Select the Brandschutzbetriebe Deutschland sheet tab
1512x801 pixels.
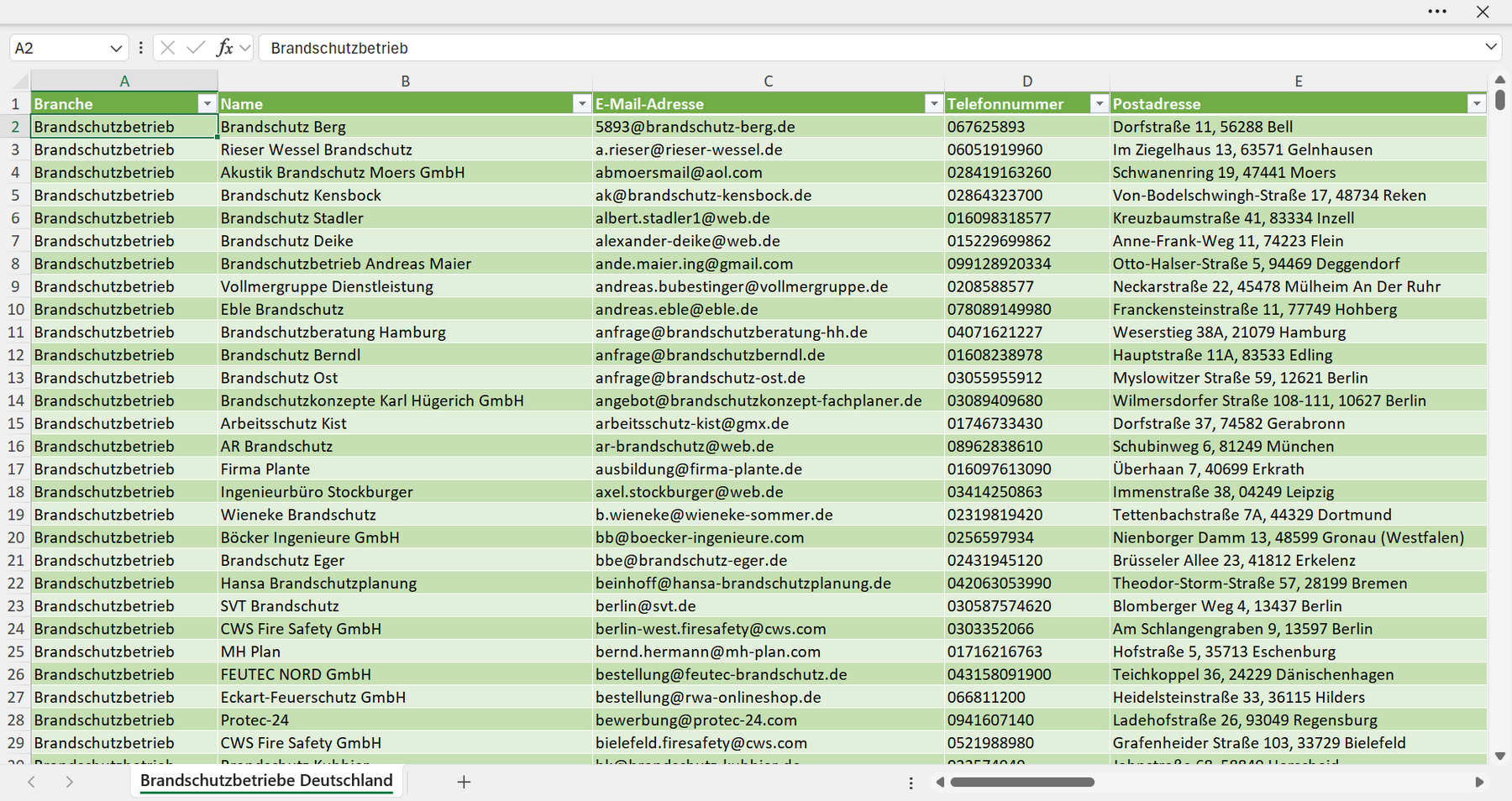pos(266,780)
